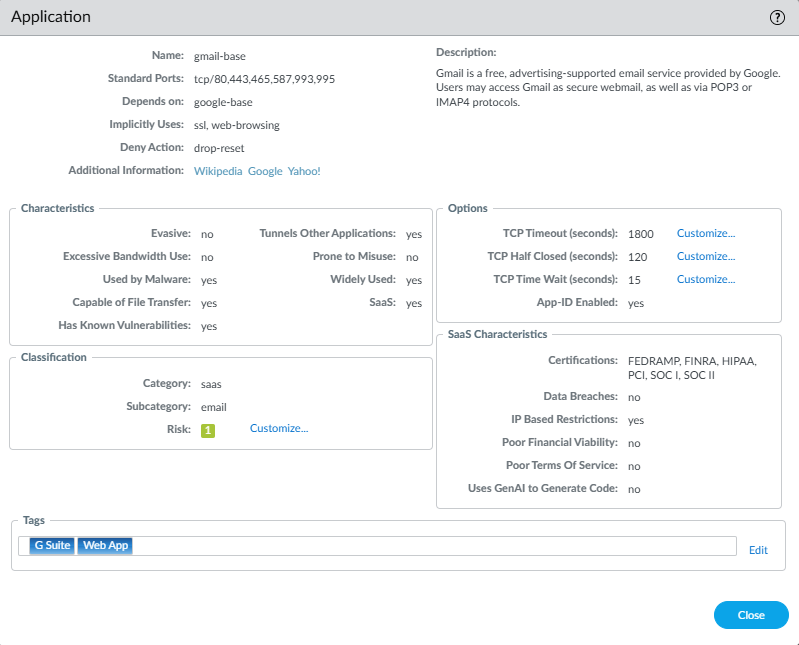
Task: Click the Application dialog title
Action: [51, 17]
